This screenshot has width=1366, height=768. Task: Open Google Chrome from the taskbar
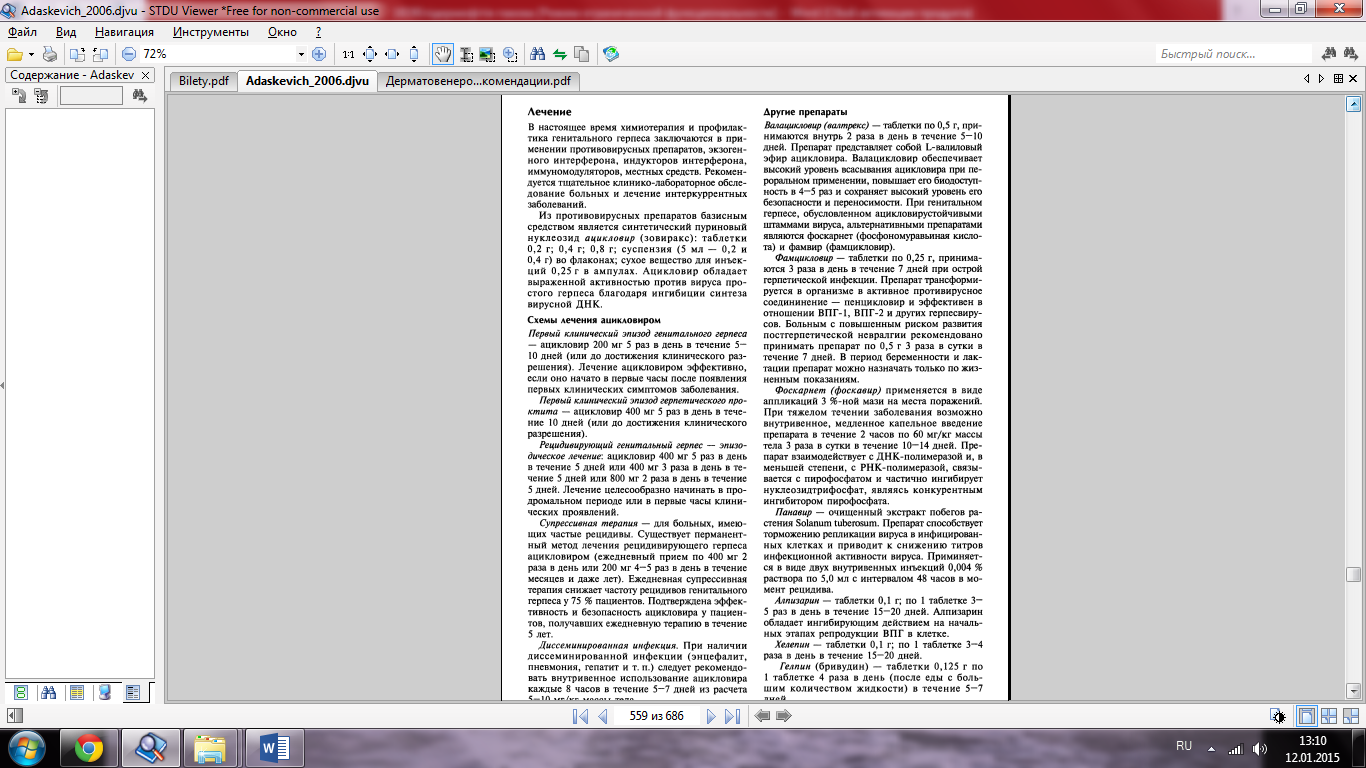coord(88,748)
